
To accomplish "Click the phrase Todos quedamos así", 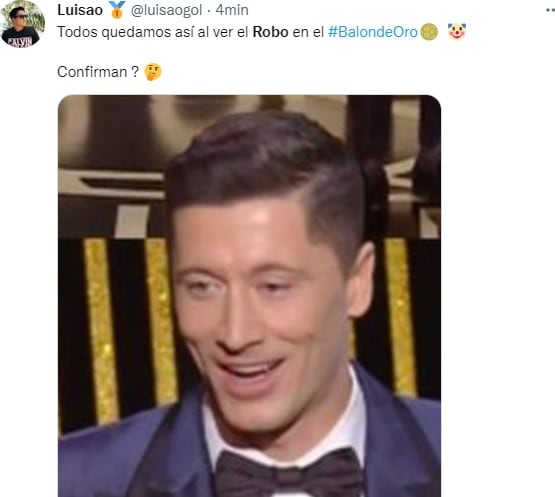I will tap(125, 32).
